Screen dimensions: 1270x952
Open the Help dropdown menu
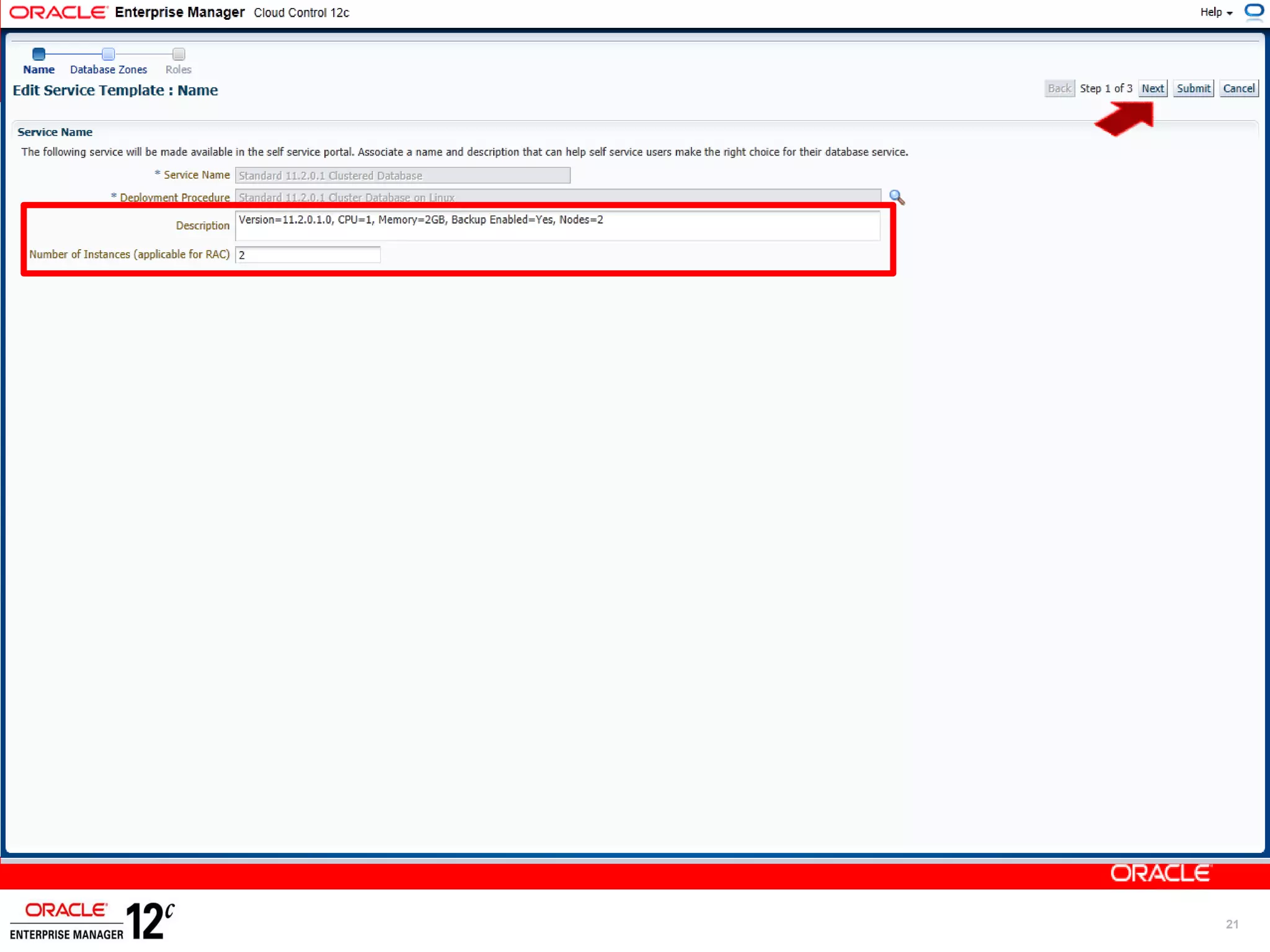(x=1215, y=12)
